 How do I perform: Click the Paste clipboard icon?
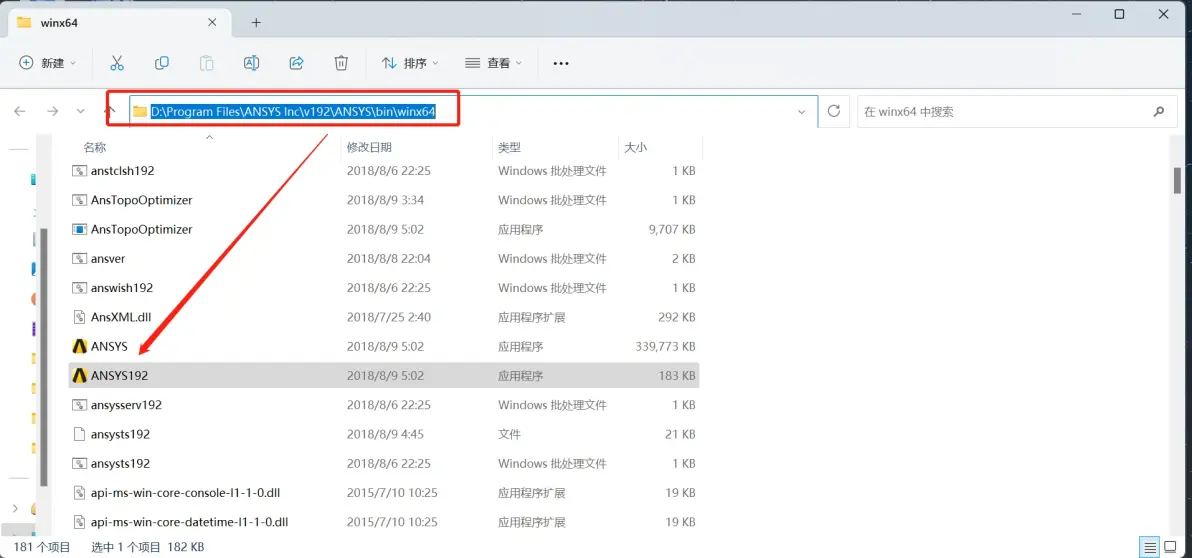coord(207,63)
